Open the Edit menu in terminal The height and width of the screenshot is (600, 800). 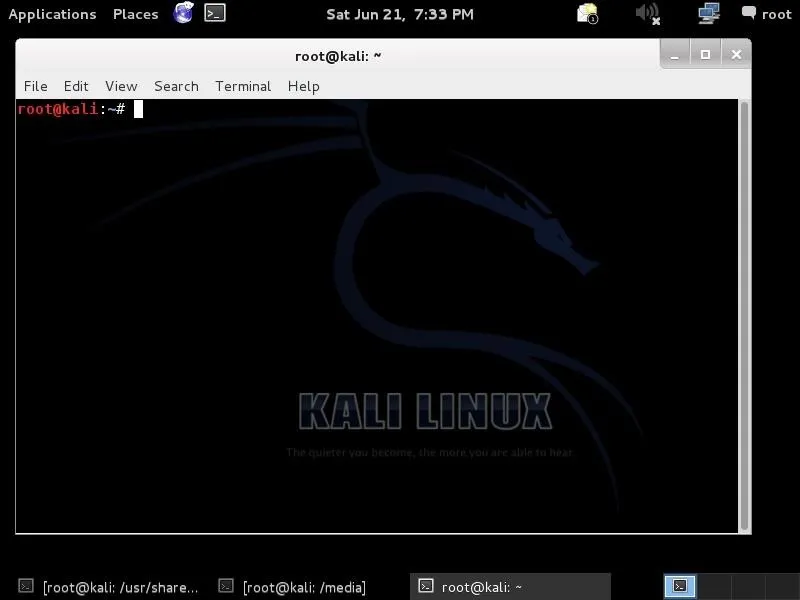tap(76, 86)
